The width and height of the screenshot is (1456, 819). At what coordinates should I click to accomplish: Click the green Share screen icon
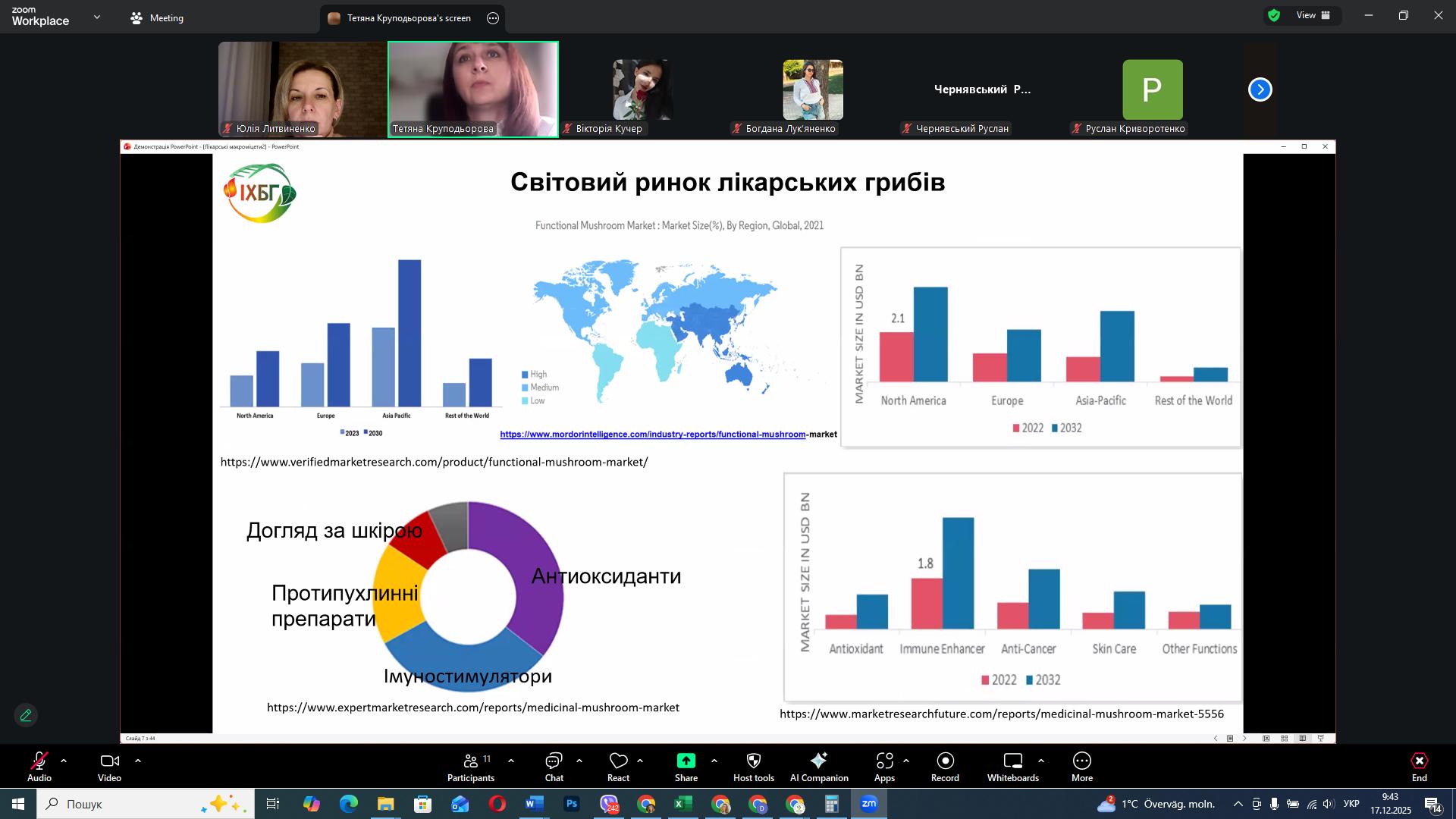tap(686, 761)
